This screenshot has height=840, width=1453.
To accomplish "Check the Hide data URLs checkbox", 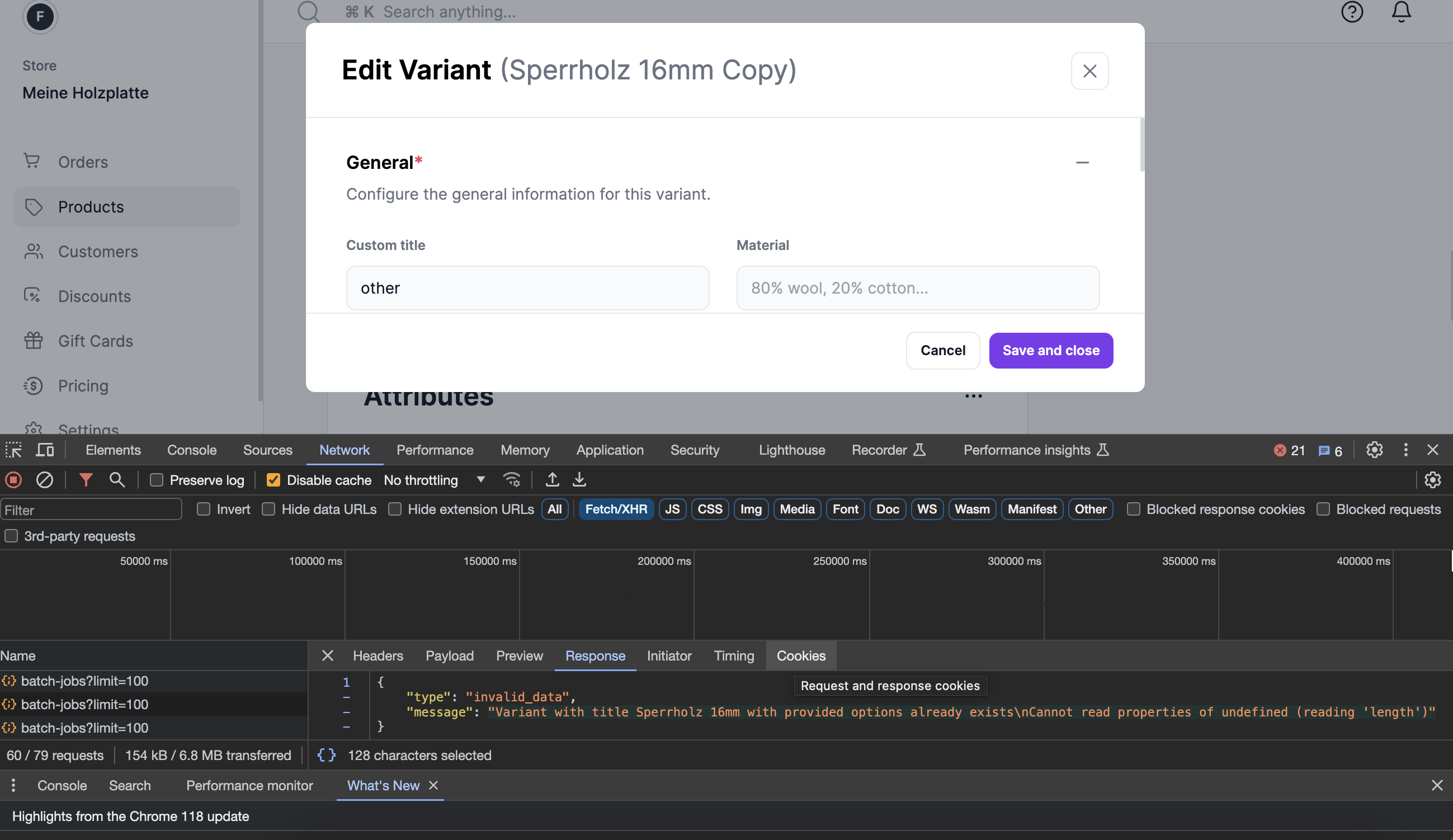I will pyautogui.click(x=268, y=509).
